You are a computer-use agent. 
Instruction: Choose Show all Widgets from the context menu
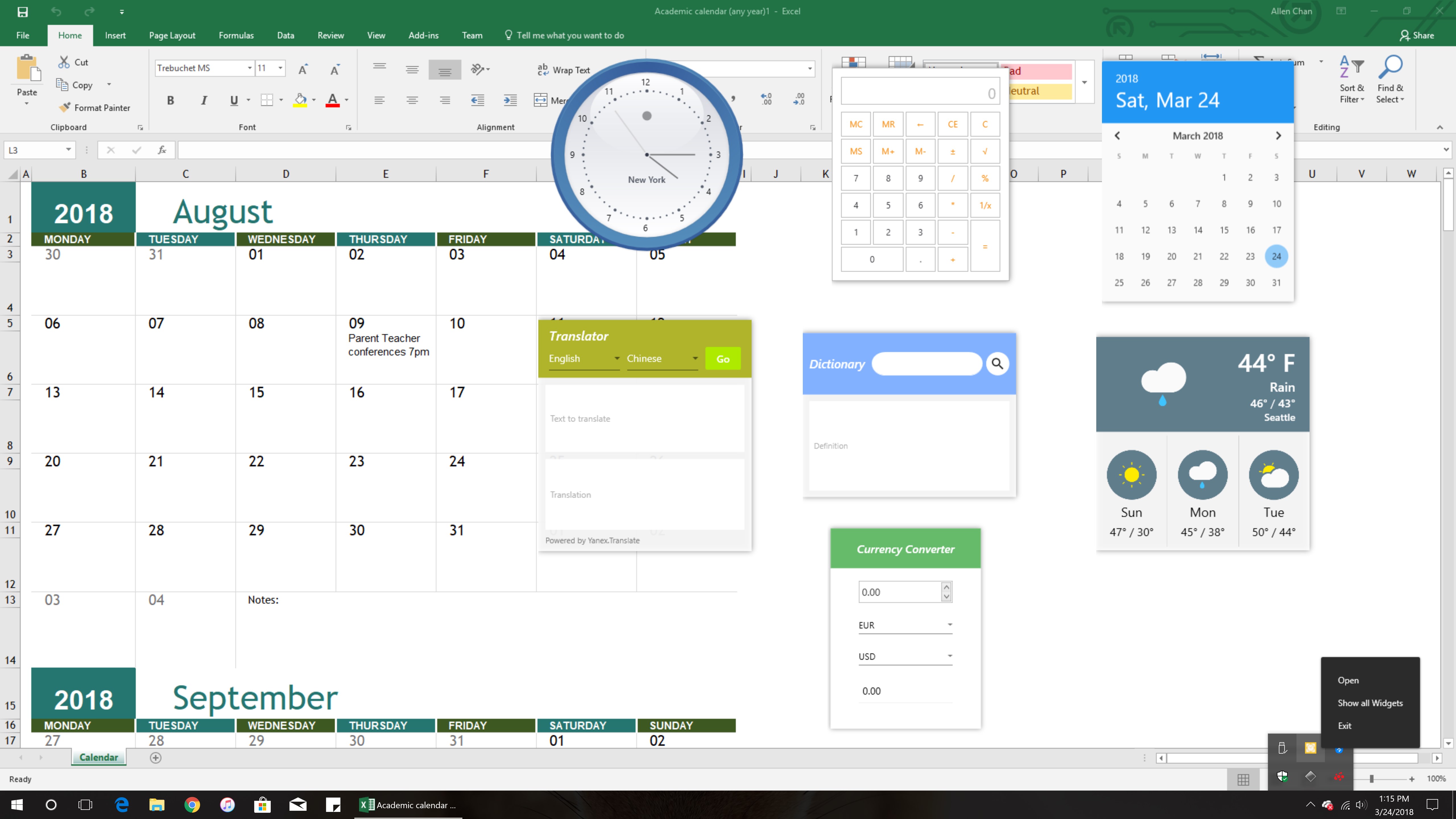point(1370,703)
